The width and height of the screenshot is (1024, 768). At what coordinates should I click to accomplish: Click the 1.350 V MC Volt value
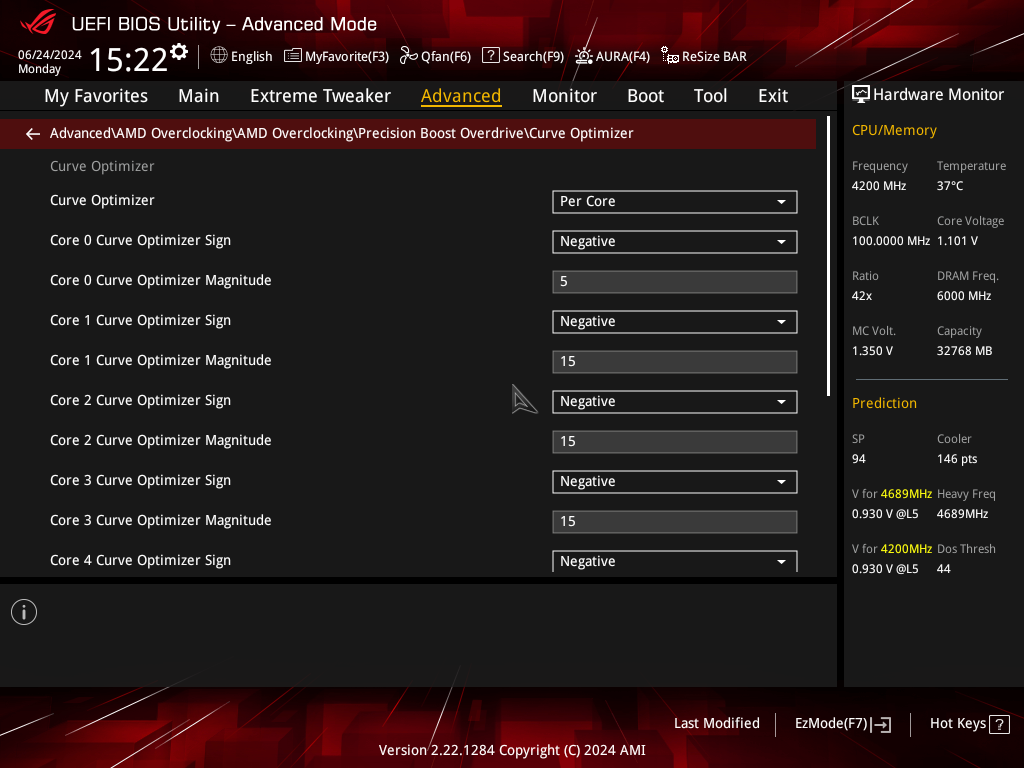coord(872,351)
